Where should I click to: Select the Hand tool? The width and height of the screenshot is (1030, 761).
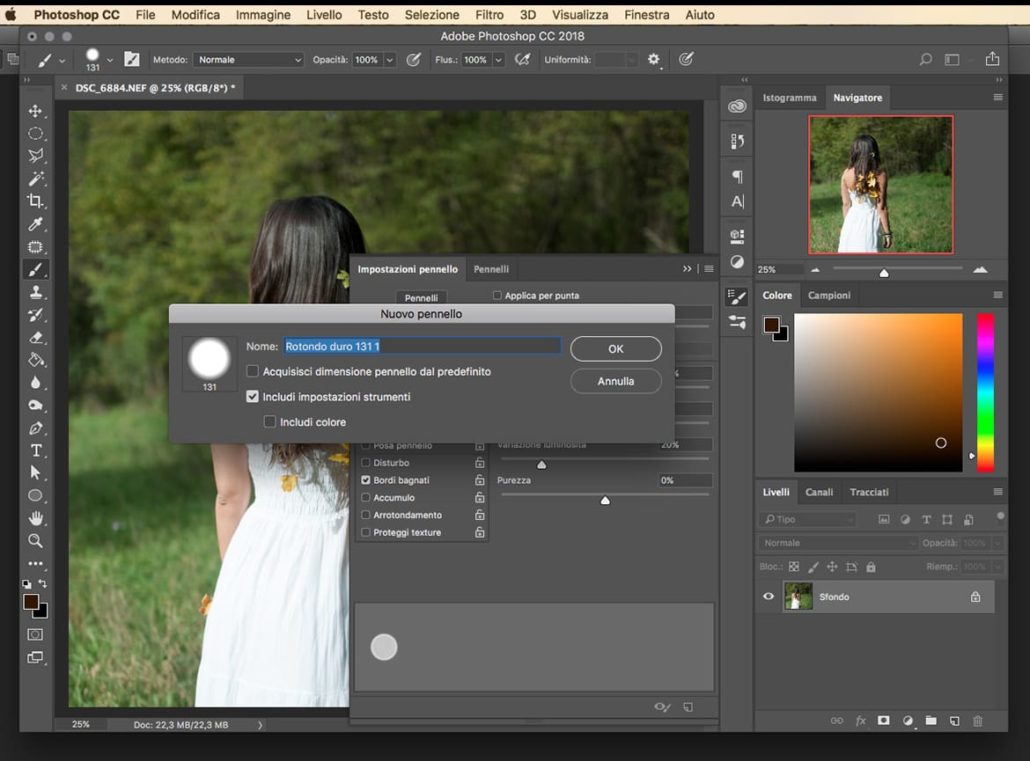point(35,518)
